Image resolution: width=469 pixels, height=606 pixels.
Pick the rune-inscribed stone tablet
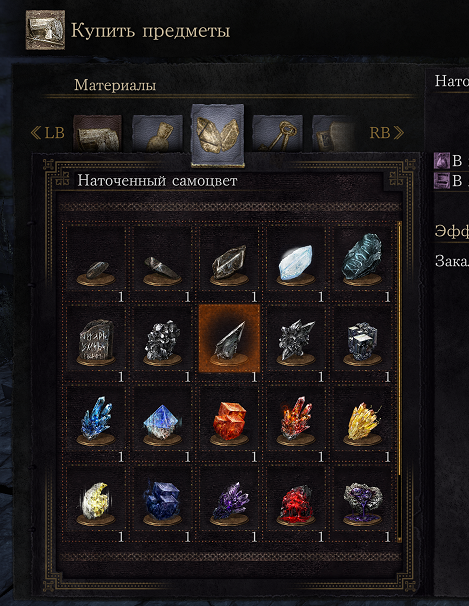pos(96,338)
